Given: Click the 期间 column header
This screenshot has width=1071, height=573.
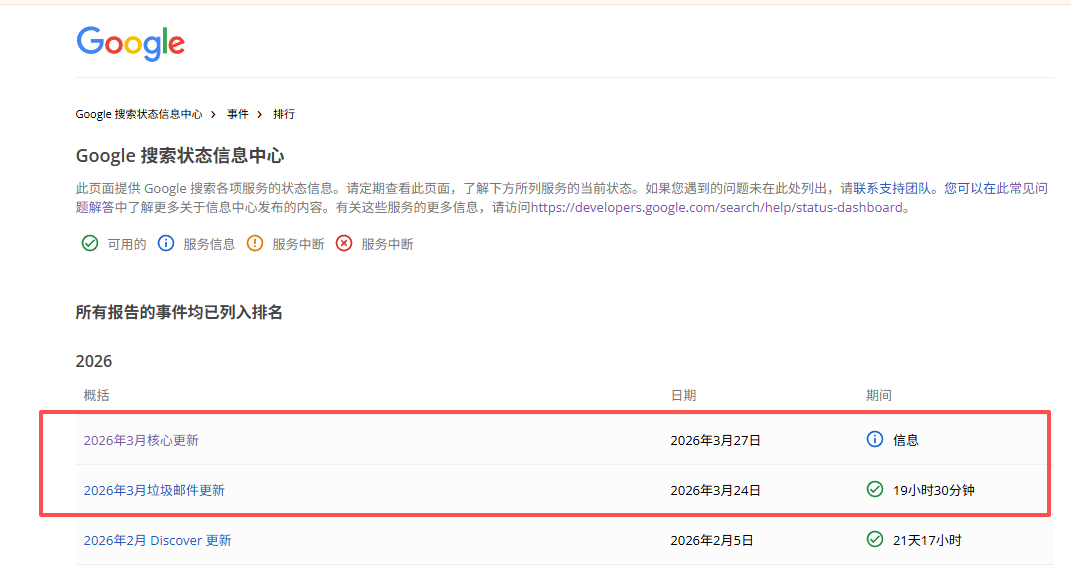Looking at the screenshot, I should tap(879, 395).
